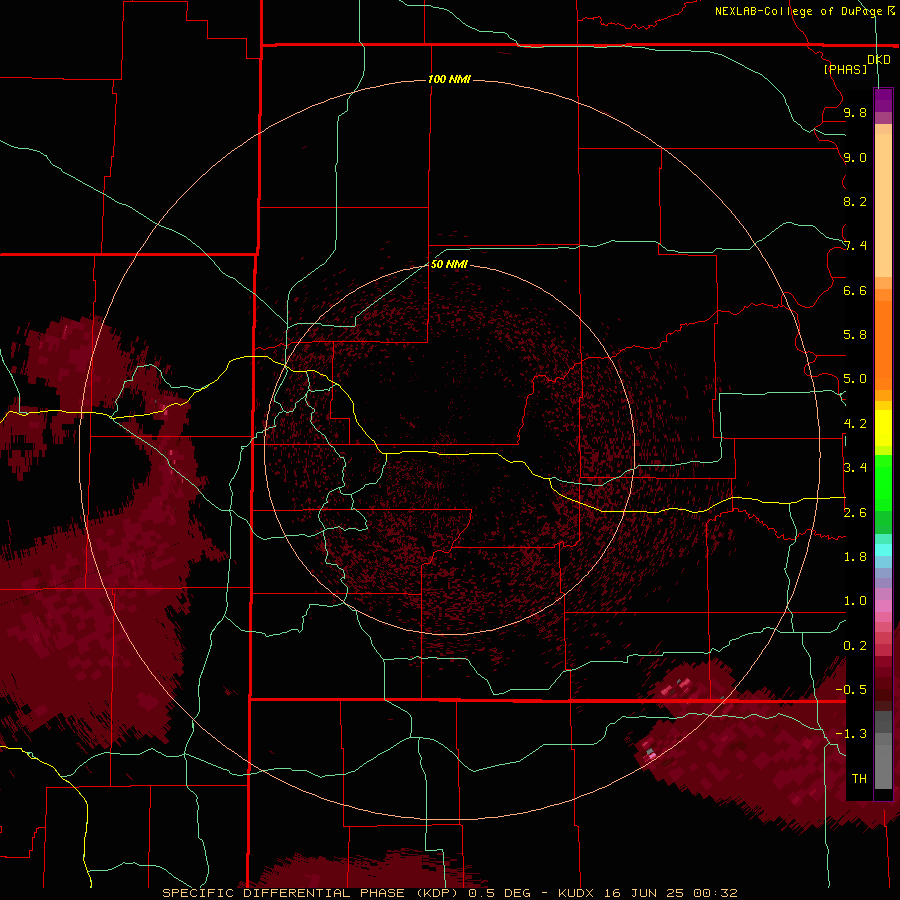This screenshot has width=900, height=900.
Task: Click the 1.8 scale value
Action: [855, 557]
